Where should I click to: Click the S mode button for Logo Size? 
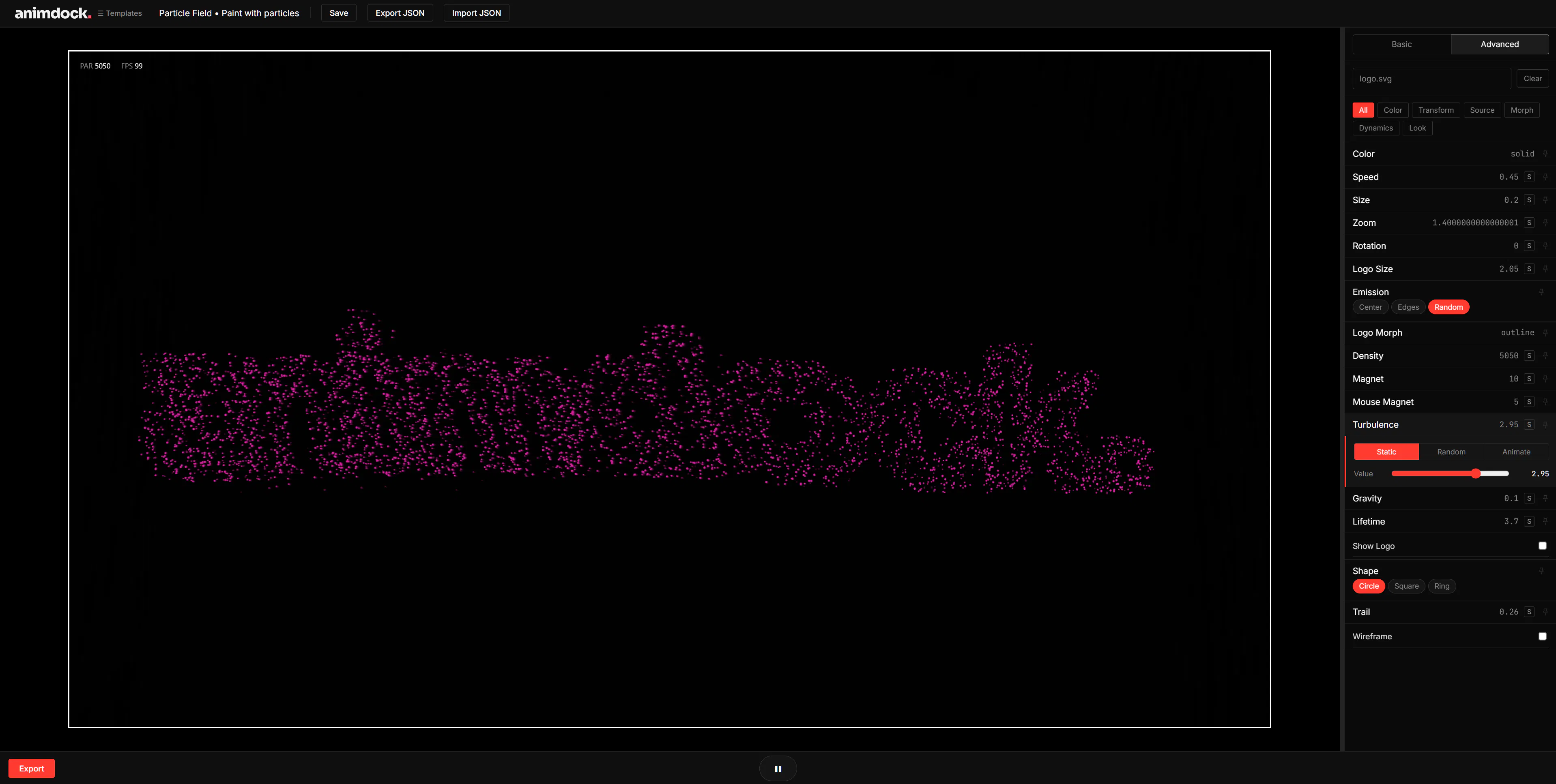[1529, 269]
